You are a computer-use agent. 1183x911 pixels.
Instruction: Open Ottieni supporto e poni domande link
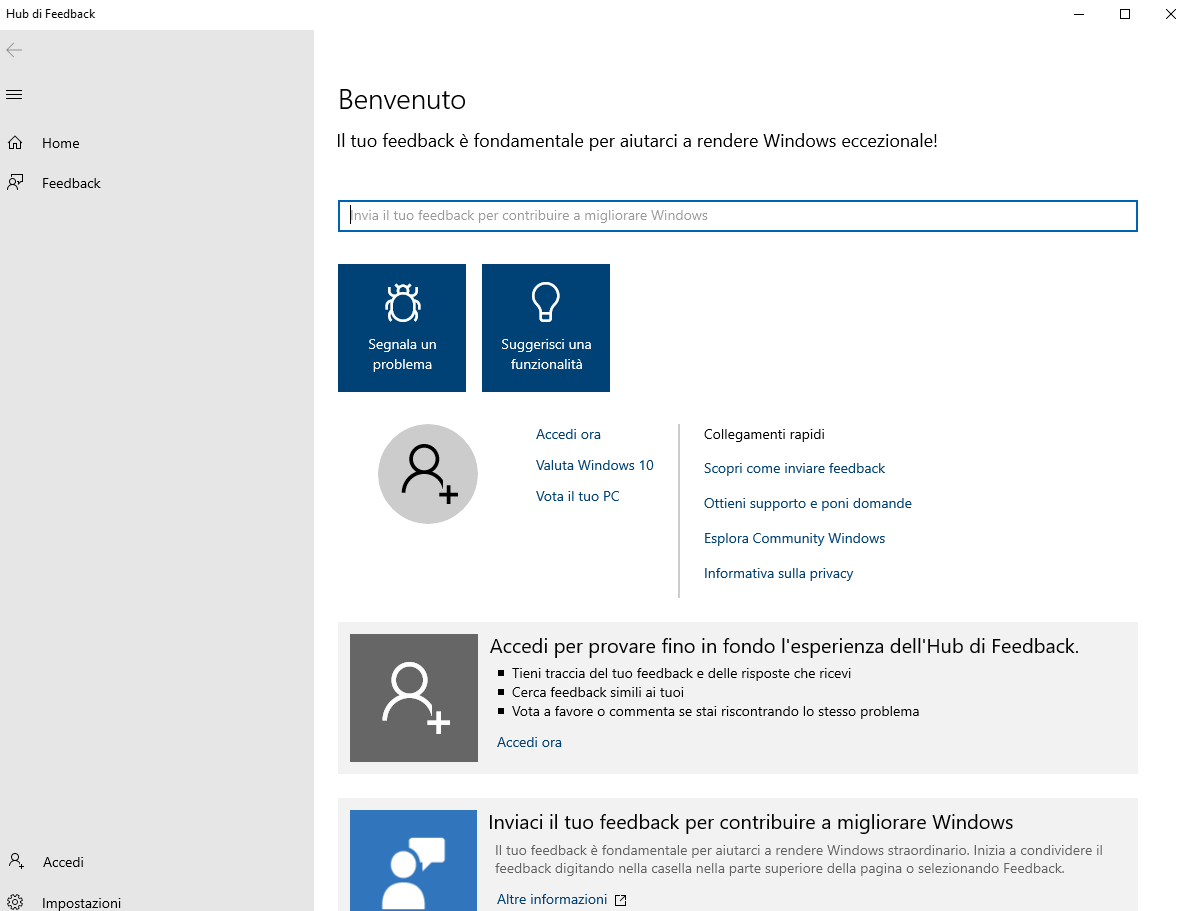(x=807, y=503)
